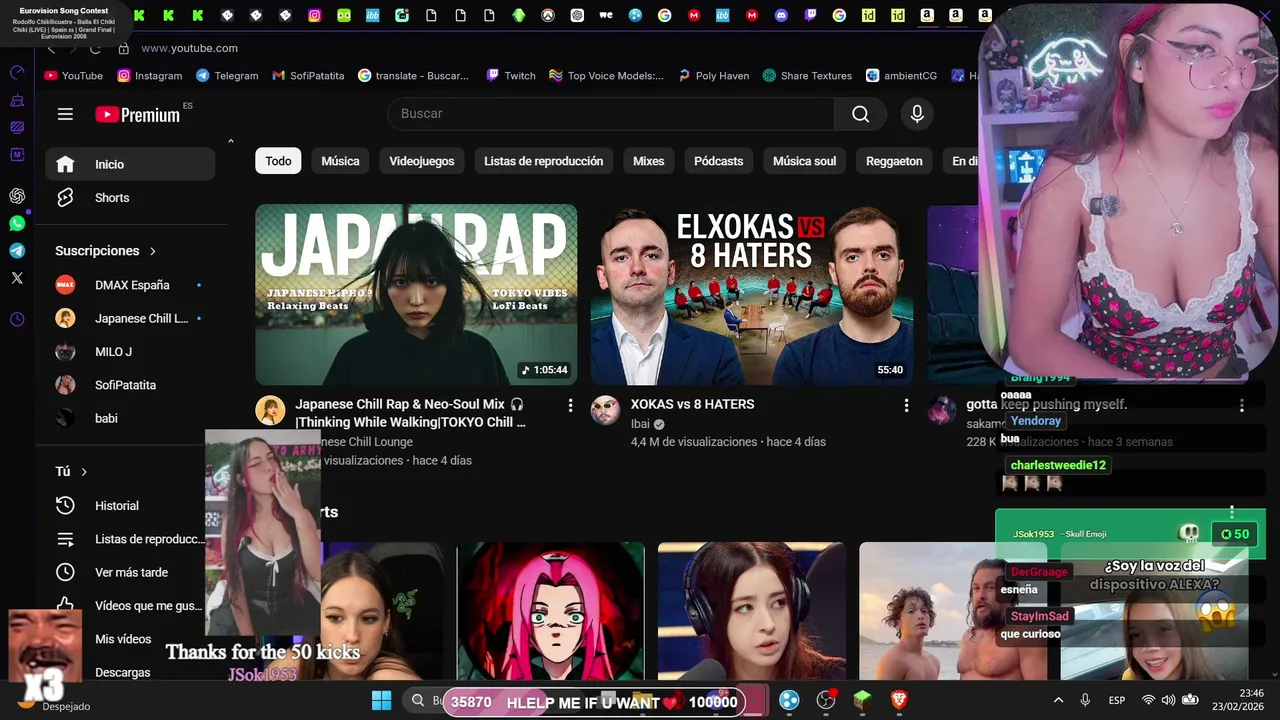Open Poly Haven bookmark
Screen dimensions: 1280x720
[x=713, y=75]
